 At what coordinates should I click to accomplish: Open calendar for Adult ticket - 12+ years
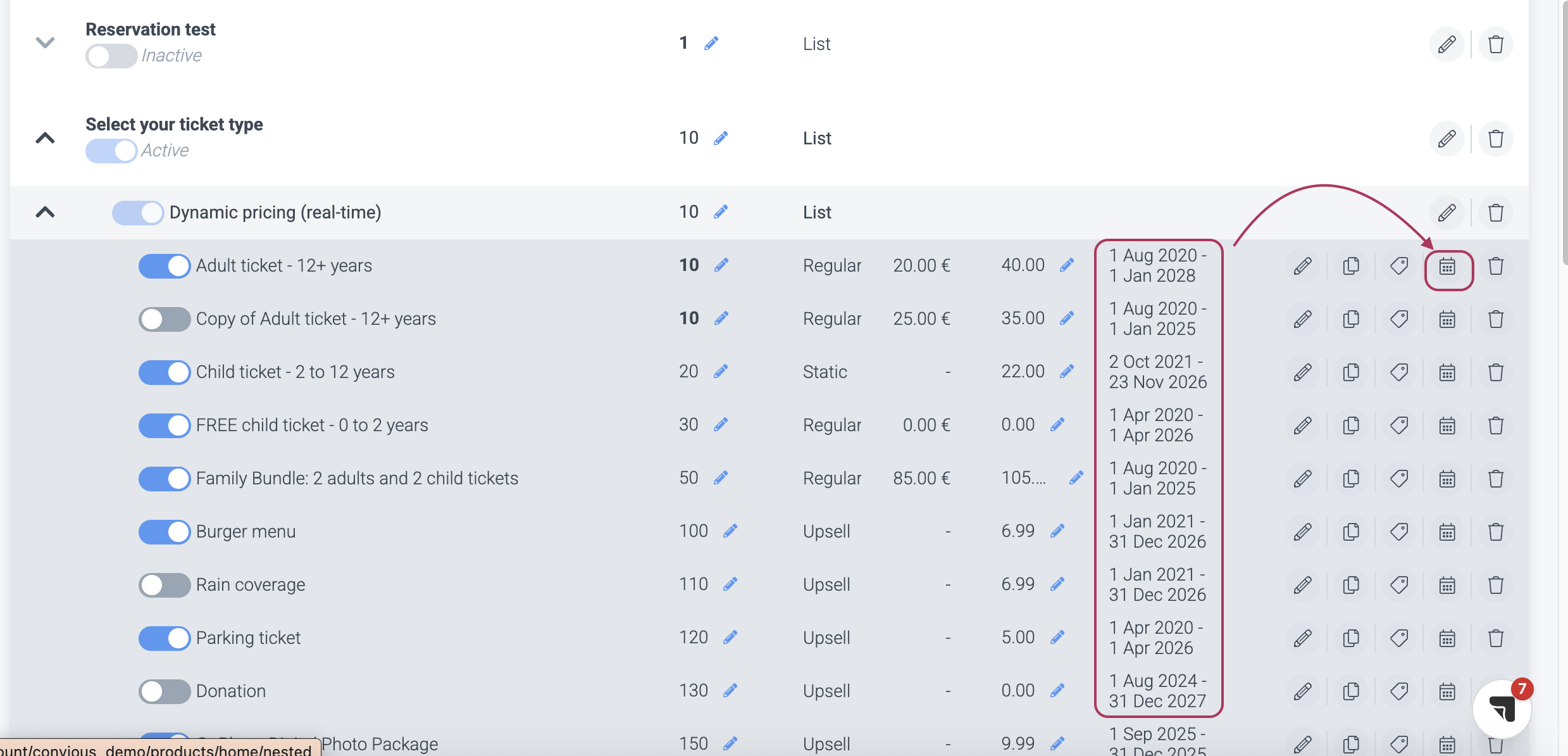point(1447,267)
